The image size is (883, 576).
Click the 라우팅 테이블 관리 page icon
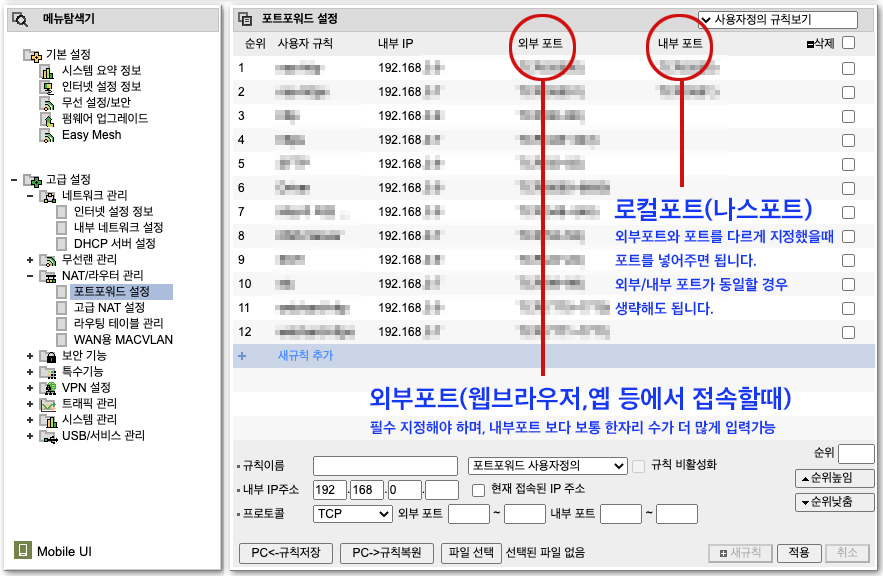[61, 324]
